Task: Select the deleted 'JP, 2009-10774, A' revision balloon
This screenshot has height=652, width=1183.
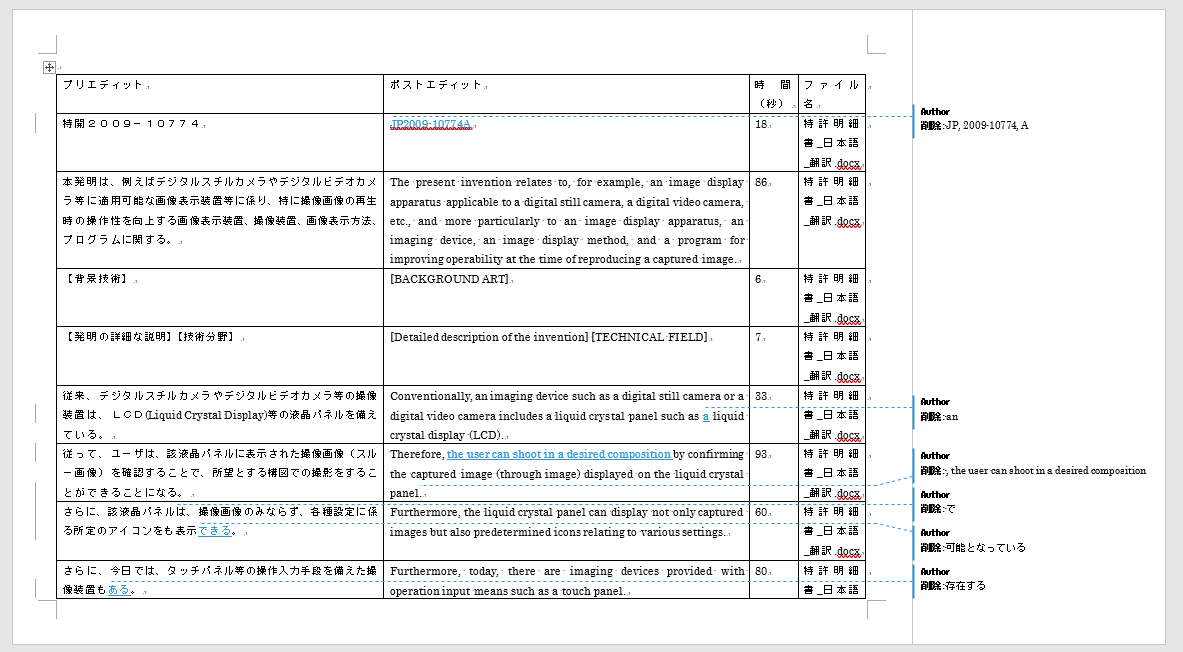Action: (x=974, y=125)
